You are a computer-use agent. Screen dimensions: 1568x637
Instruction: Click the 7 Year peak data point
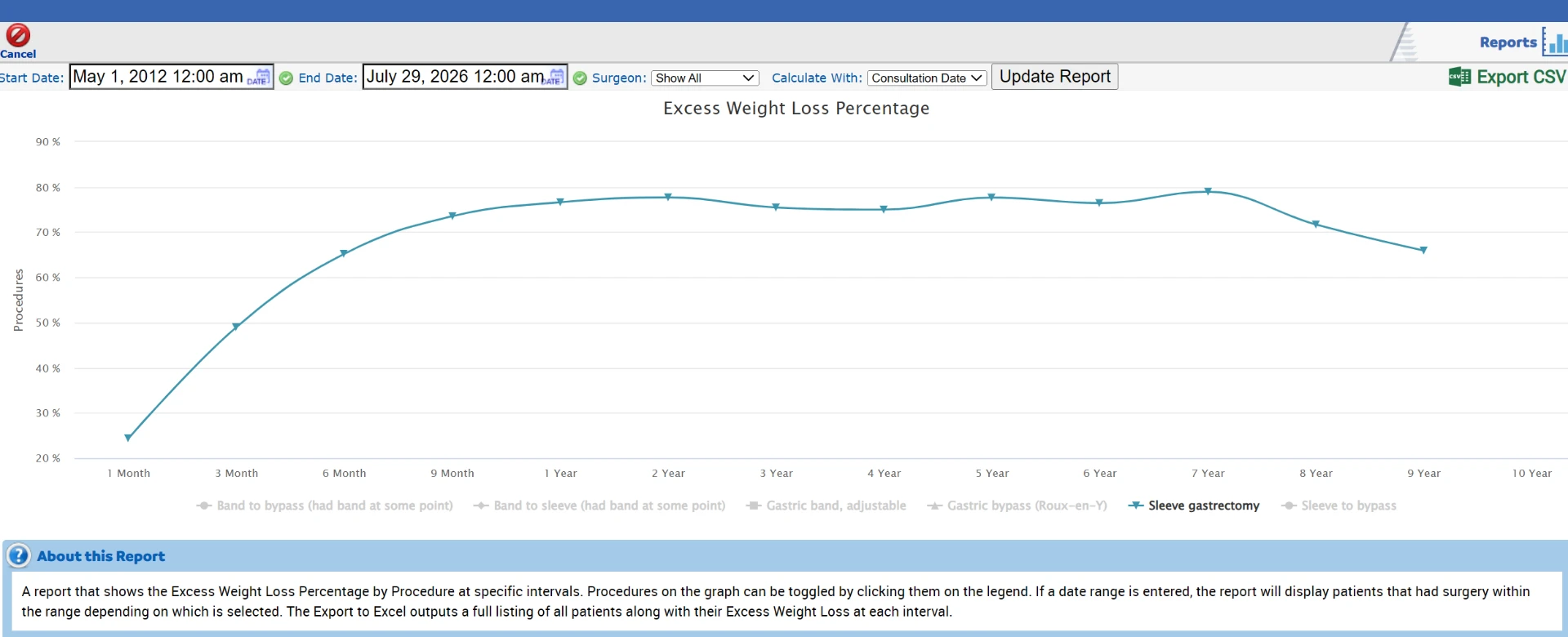(x=1208, y=191)
